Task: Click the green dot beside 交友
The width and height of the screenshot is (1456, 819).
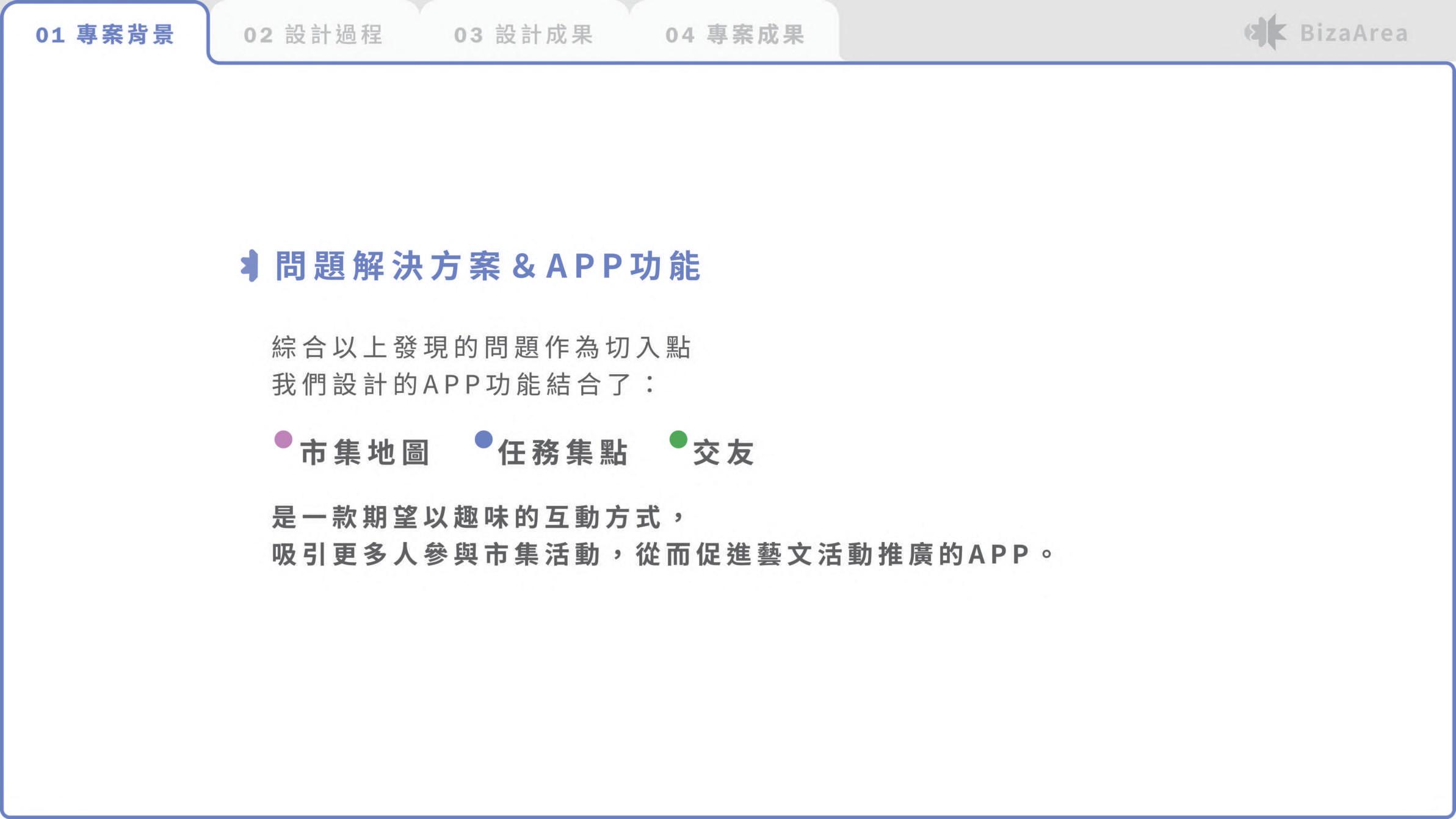Action: coord(678,439)
